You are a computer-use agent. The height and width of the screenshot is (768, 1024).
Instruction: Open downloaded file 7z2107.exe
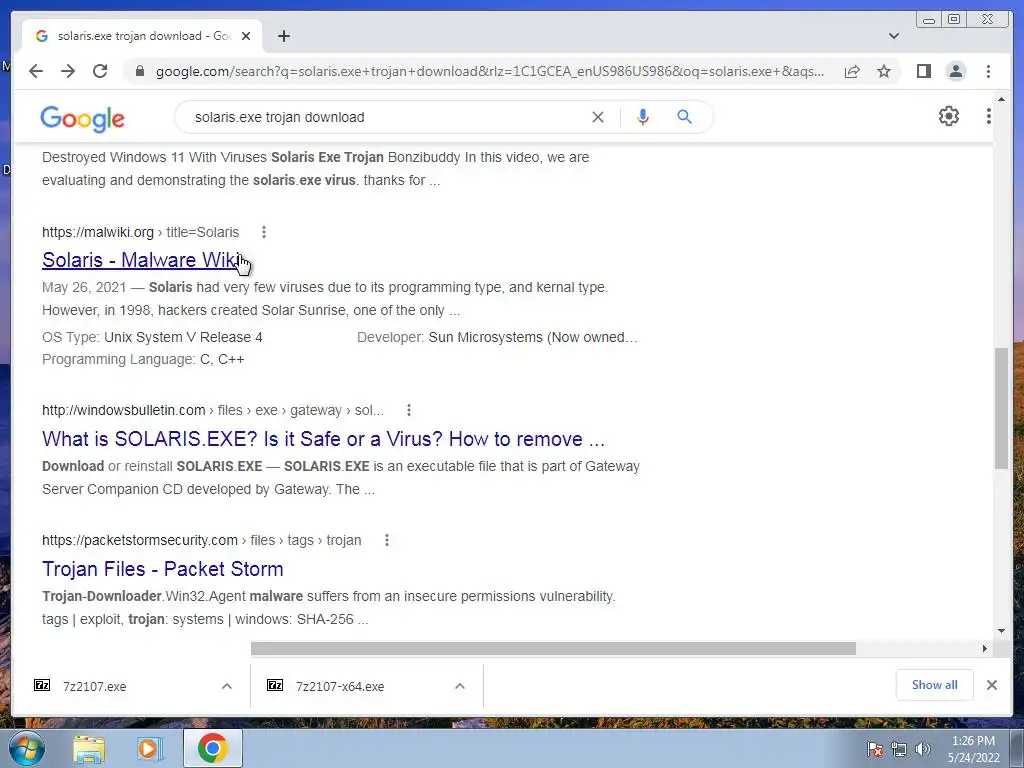click(95, 686)
